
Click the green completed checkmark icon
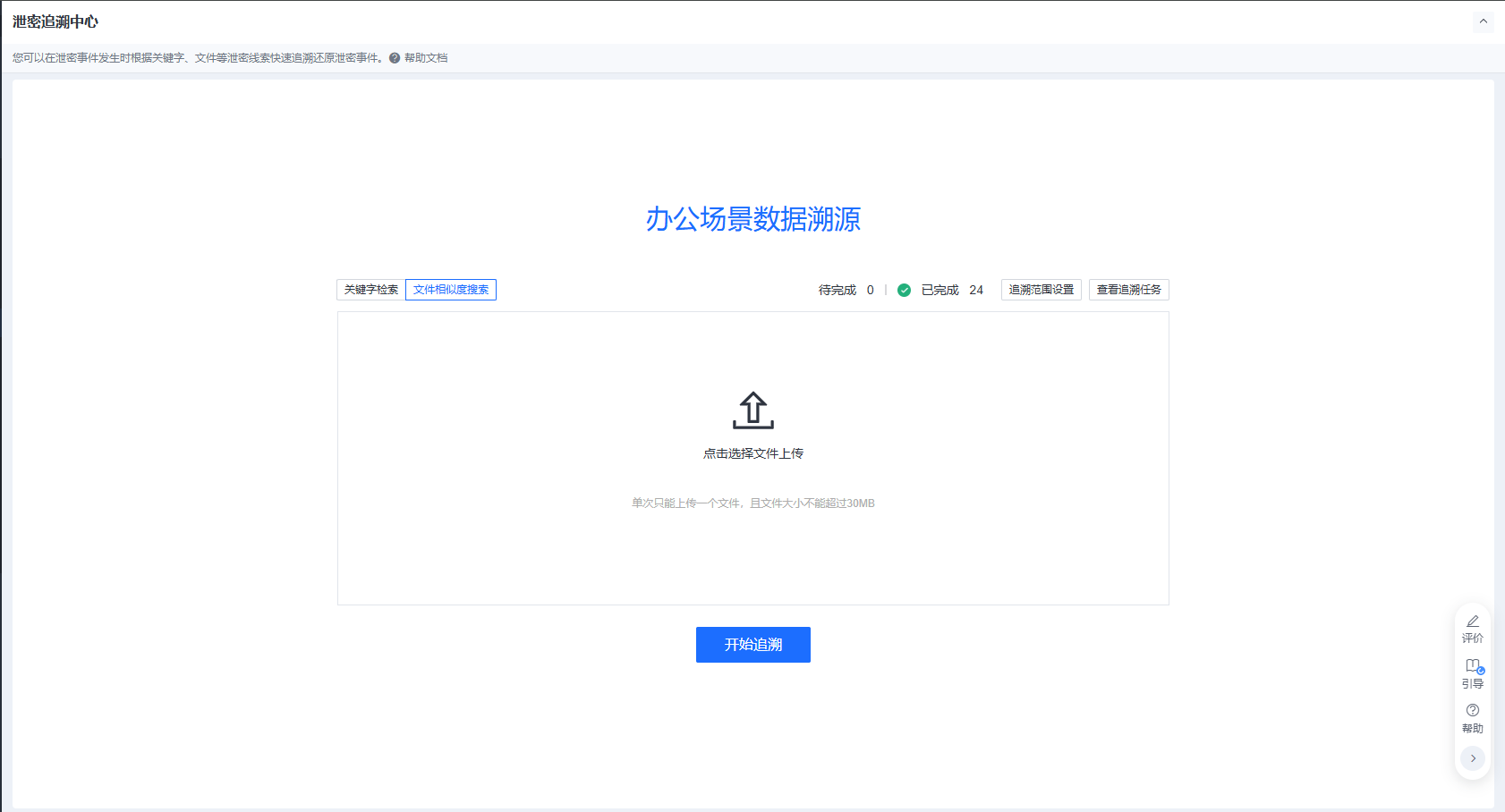coord(904,290)
